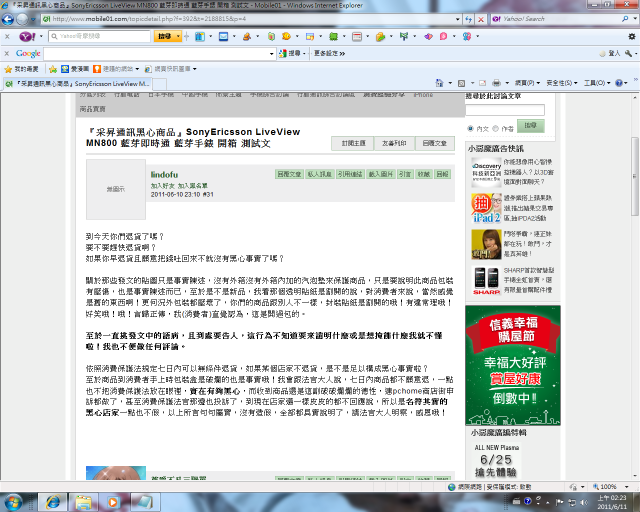This screenshot has height=512, width=640.
Task: Open Windows Media Player on taskbar
Action: tap(113, 502)
